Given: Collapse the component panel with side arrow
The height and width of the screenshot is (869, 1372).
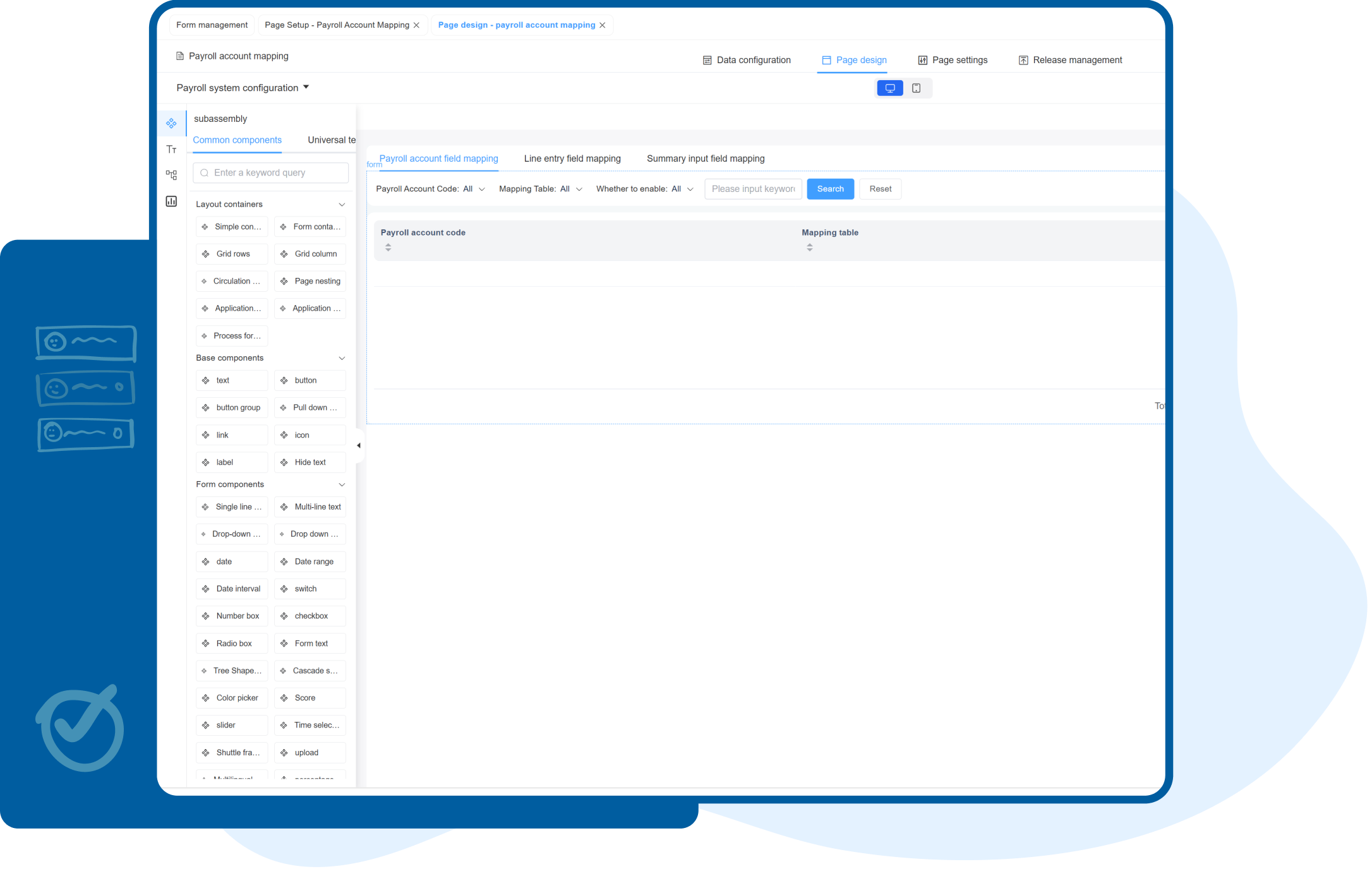Looking at the screenshot, I should 359,446.
